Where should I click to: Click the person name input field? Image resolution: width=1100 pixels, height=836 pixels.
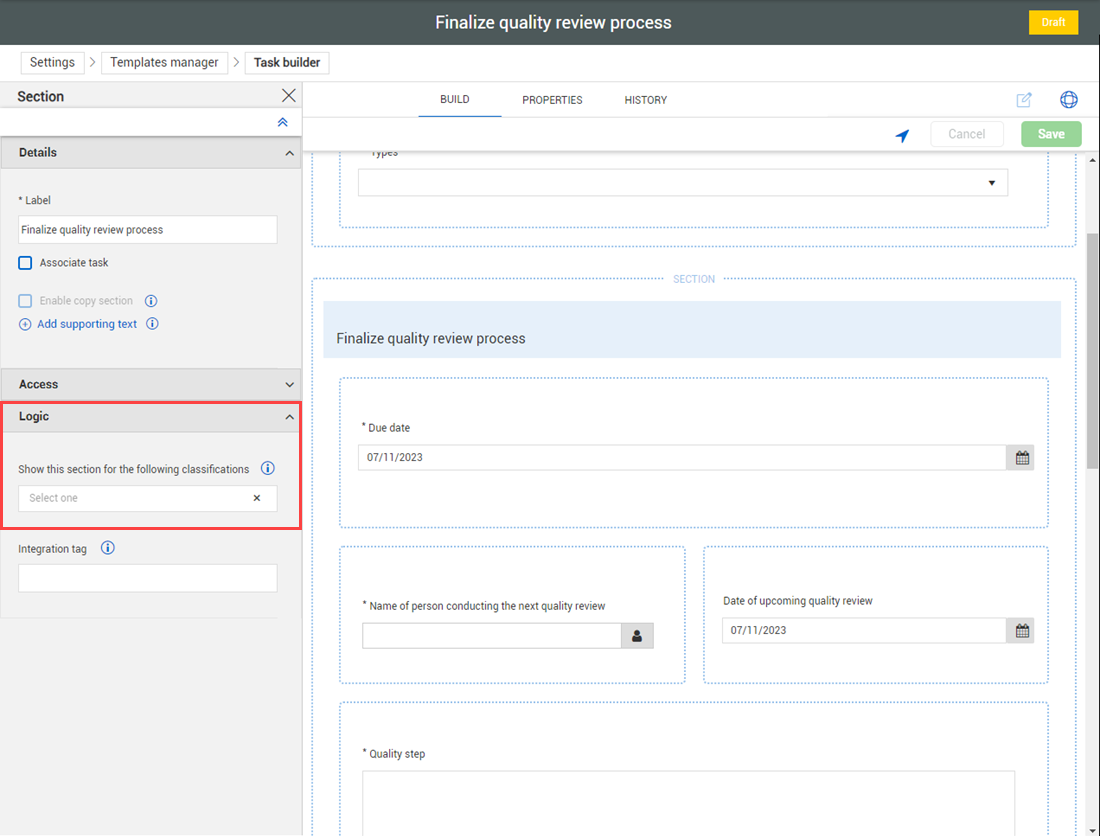click(492, 635)
